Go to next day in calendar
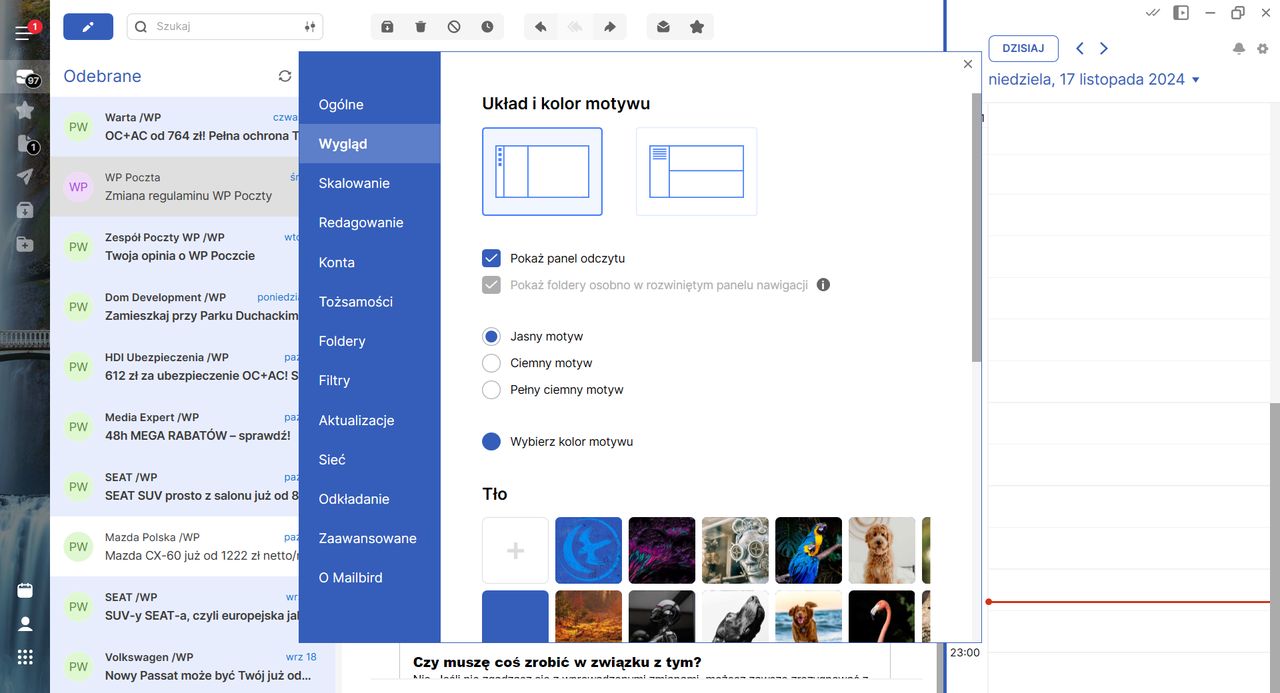Viewport: 1280px width, 693px height. (x=1104, y=49)
